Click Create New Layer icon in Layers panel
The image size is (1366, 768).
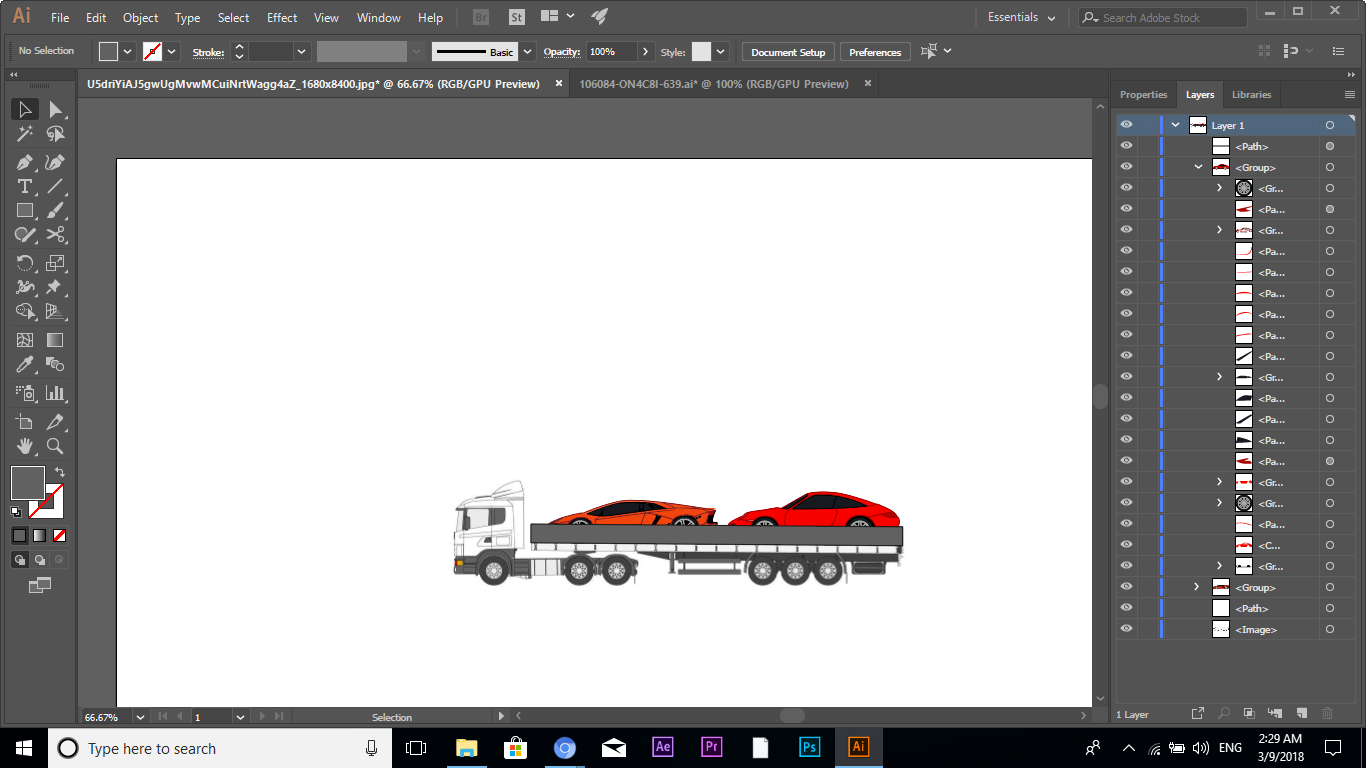[1301, 713]
